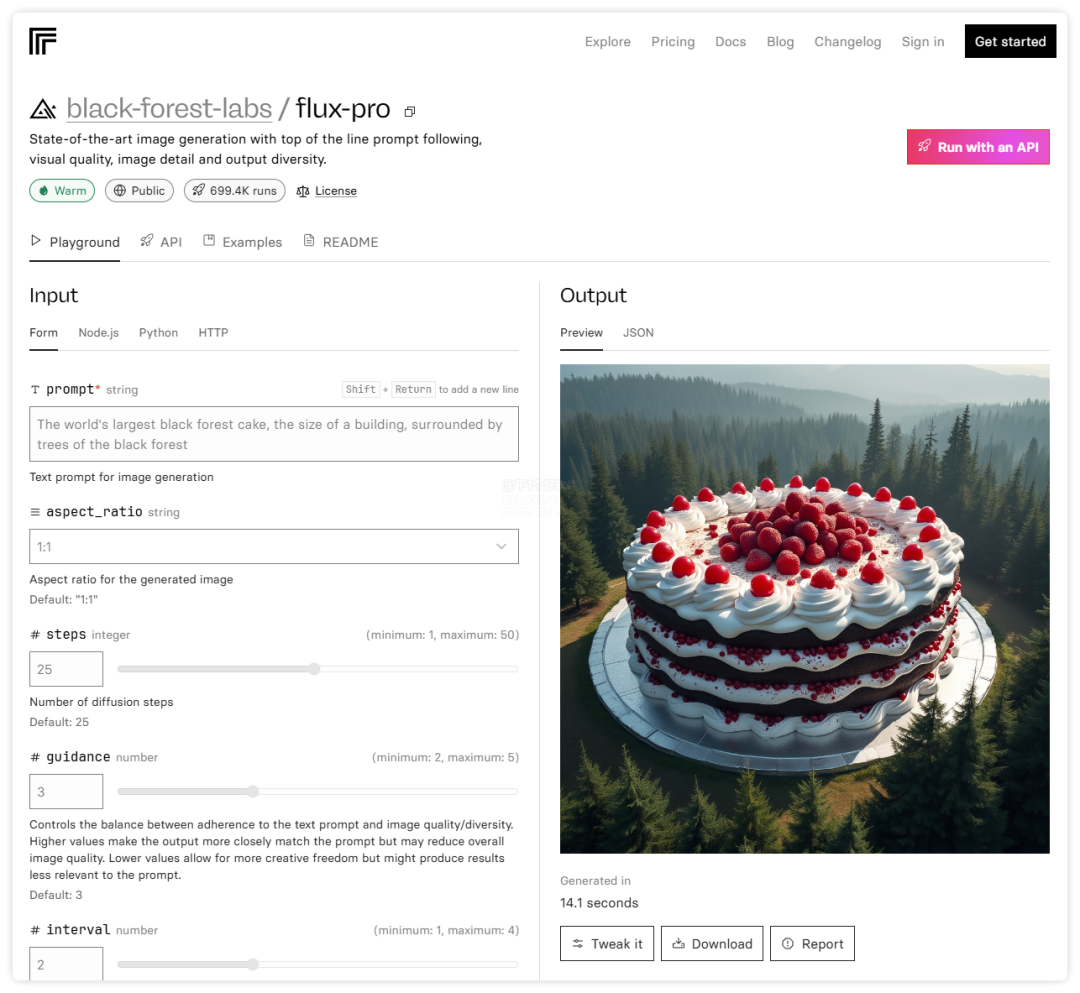
Task: Click into the prompt text box
Action: [x=274, y=434]
